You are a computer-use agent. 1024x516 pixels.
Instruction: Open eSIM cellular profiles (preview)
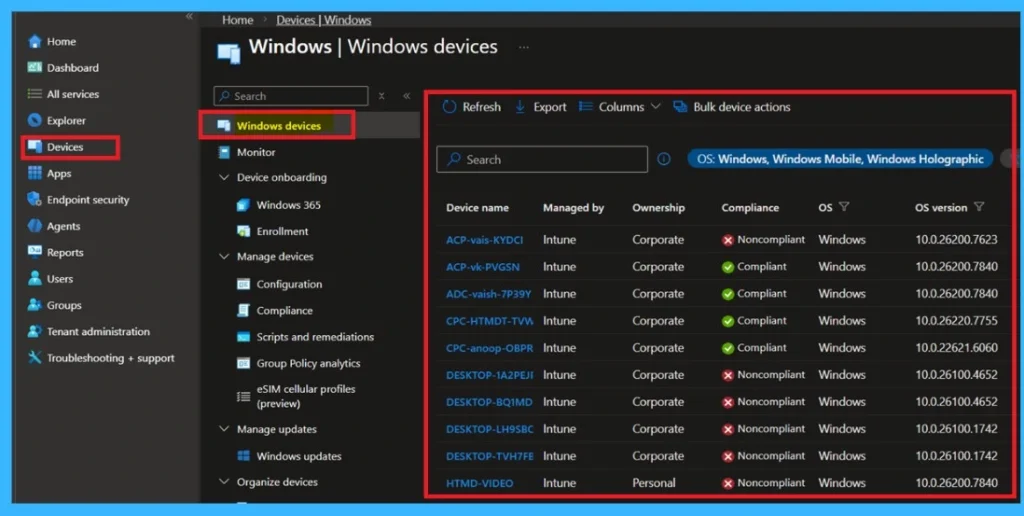click(x=306, y=396)
